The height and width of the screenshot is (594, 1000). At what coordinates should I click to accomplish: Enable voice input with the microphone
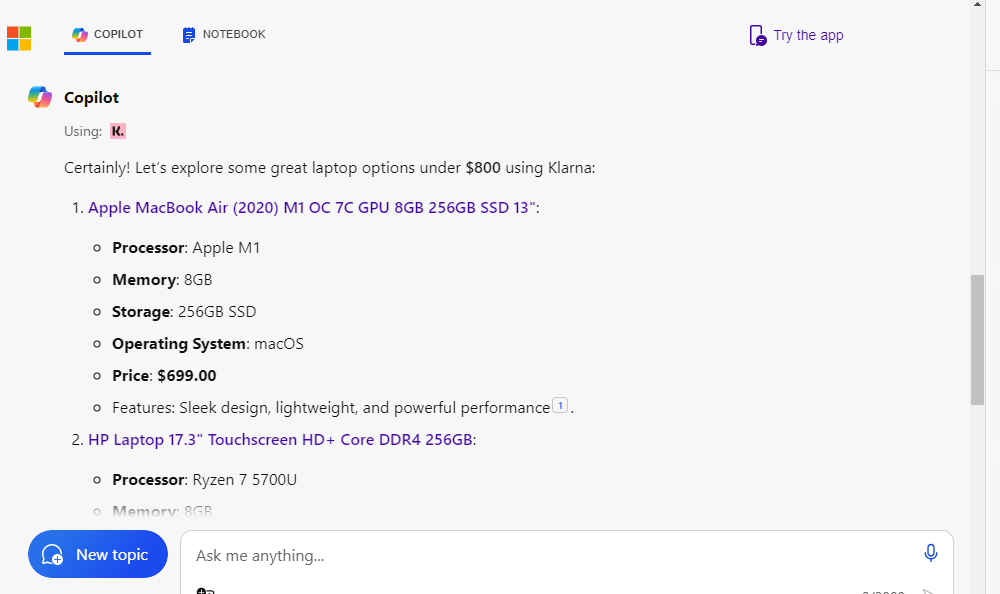click(931, 552)
